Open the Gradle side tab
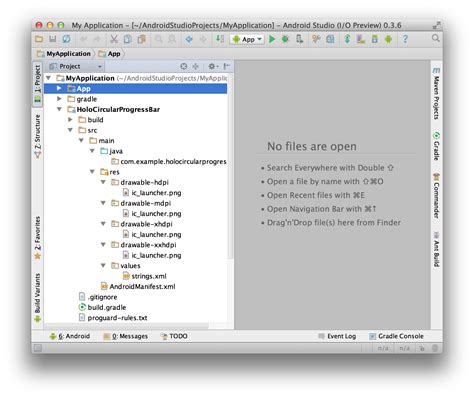The image size is (474, 397). point(436,146)
